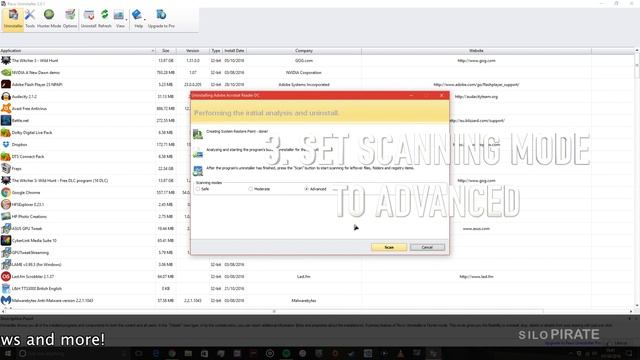Select the Google Chrome icon in list

click(6, 192)
